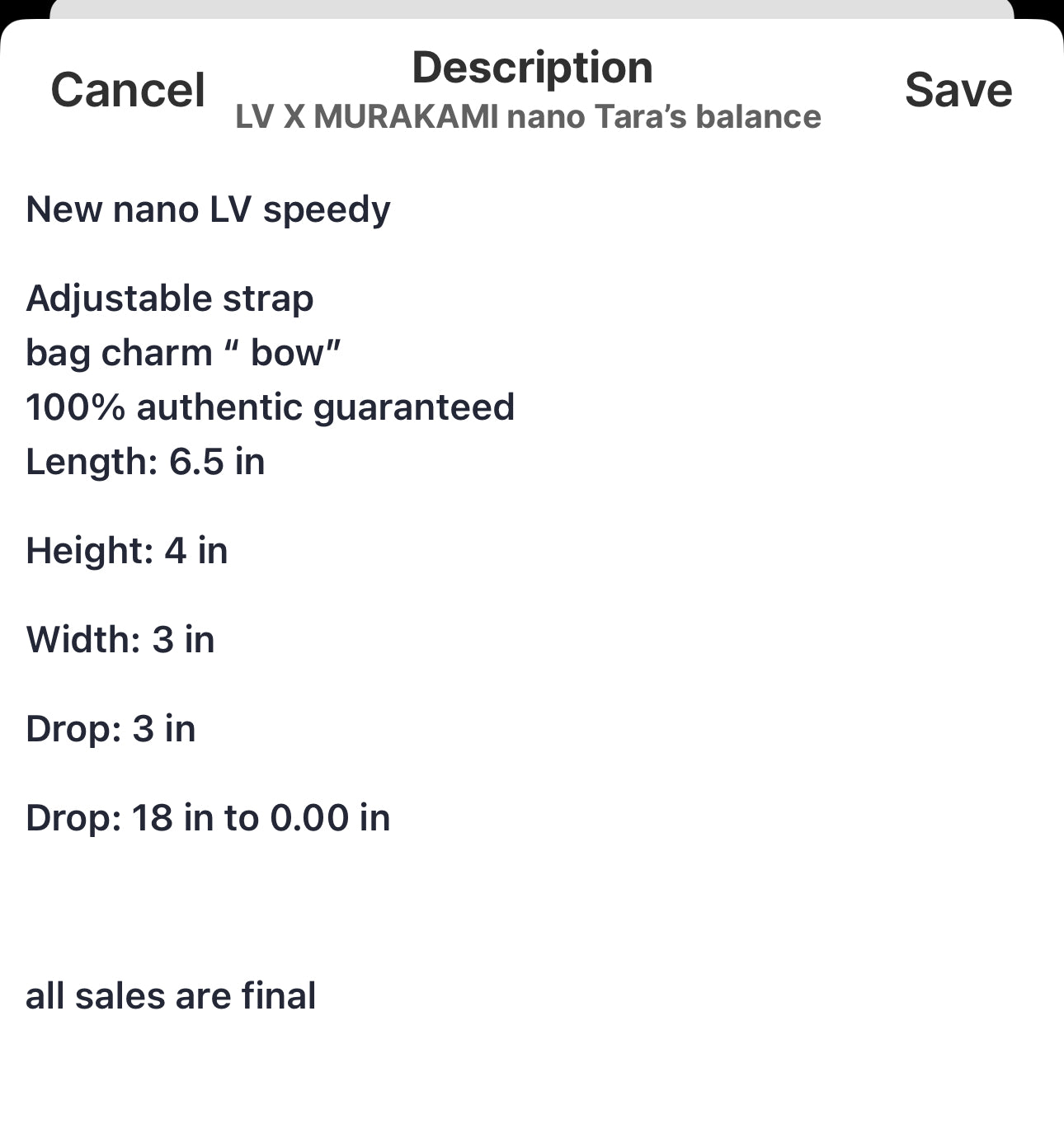Viewport: 1064px width, 1124px height.
Task: Tap the '0.00 in' value text
Action: pos(330,818)
